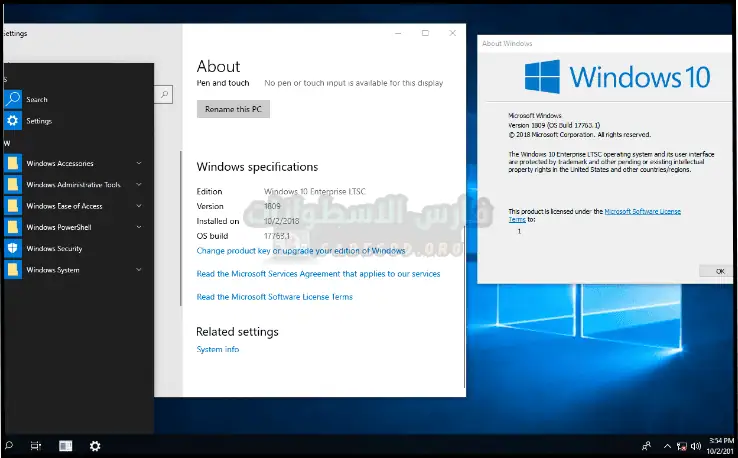Click the Windows Accessories folder icon
The height and width of the screenshot is (458, 738).
(x=13, y=163)
